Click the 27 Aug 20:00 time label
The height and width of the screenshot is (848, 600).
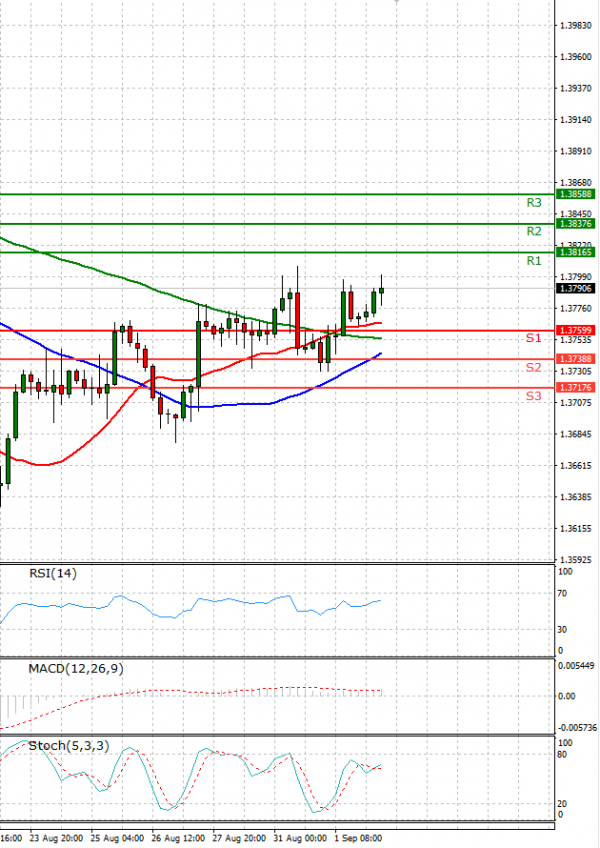240,838
